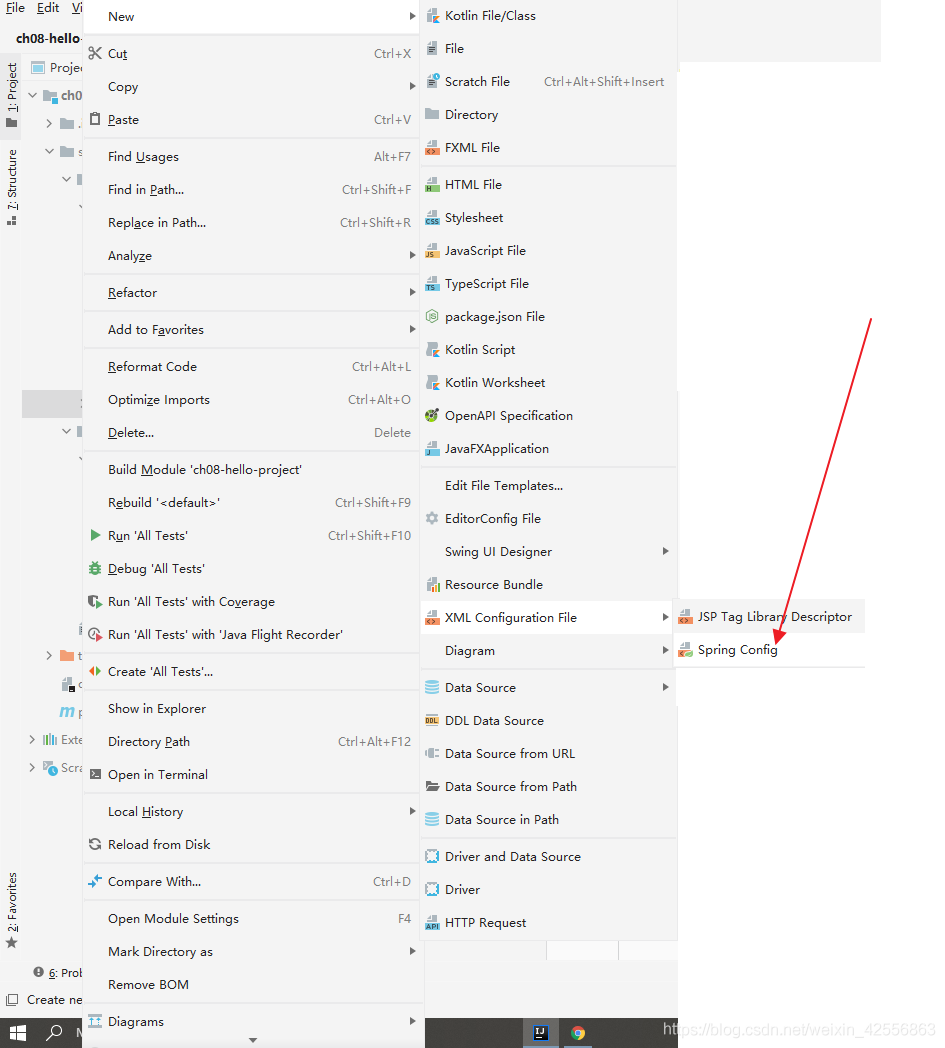Image resolution: width=945 pixels, height=1048 pixels.
Task: Expand the Swing UI Designer submenu arrow
Action: [x=666, y=551]
